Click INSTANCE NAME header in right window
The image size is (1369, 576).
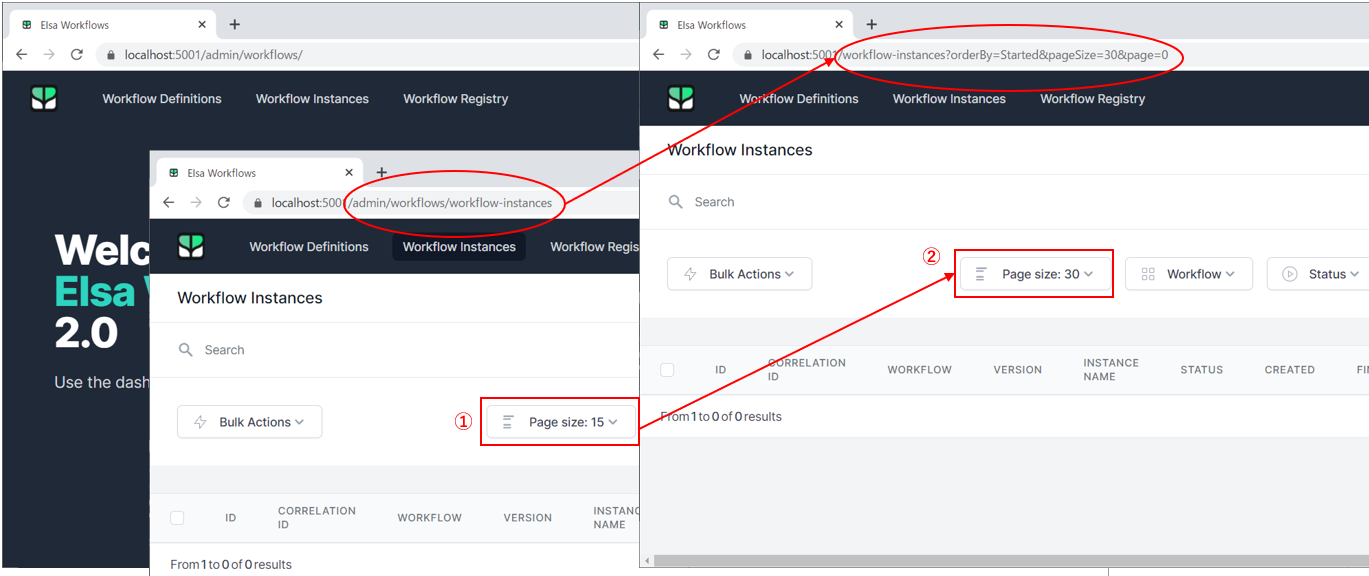(x=1111, y=370)
